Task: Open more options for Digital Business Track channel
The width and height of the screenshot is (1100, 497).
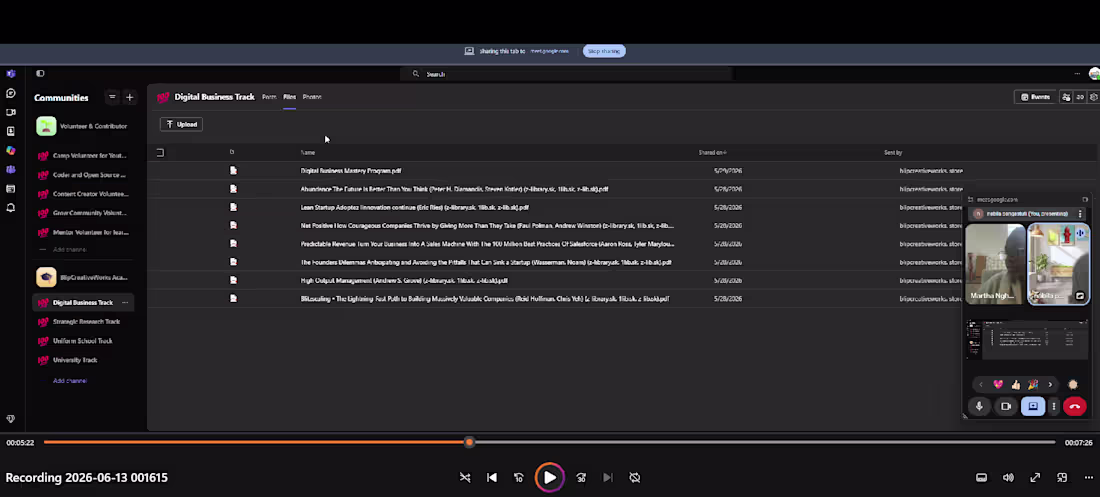Action: (125, 303)
